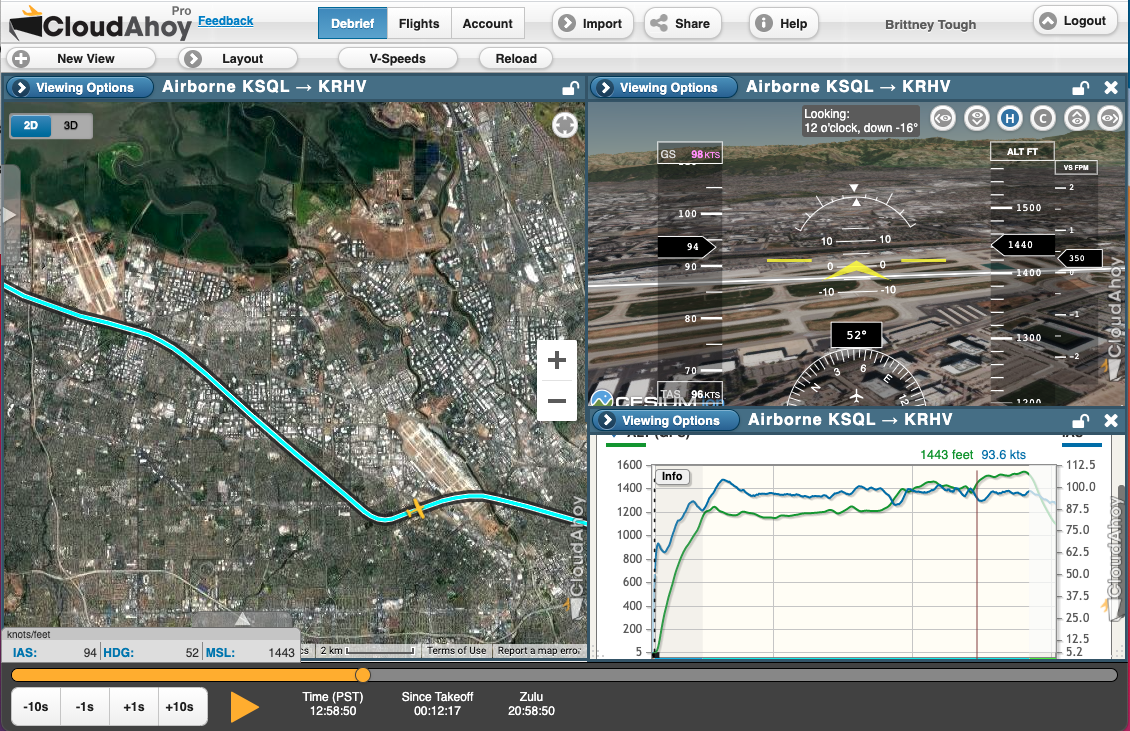Look right in the cockpit view
This screenshot has width=1130, height=731.
click(x=1110, y=118)
